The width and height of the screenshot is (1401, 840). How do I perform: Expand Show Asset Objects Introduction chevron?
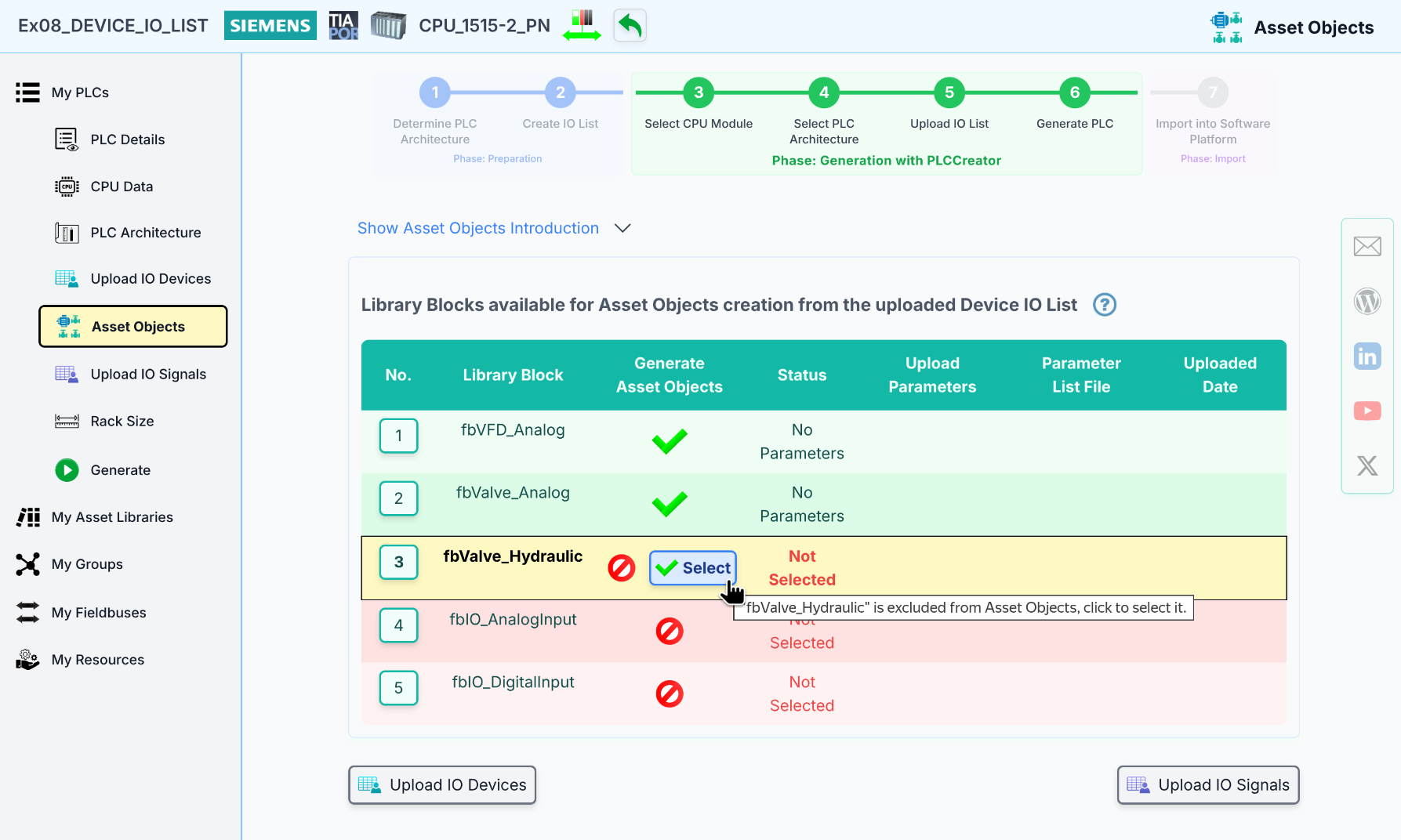coord(622,228)
